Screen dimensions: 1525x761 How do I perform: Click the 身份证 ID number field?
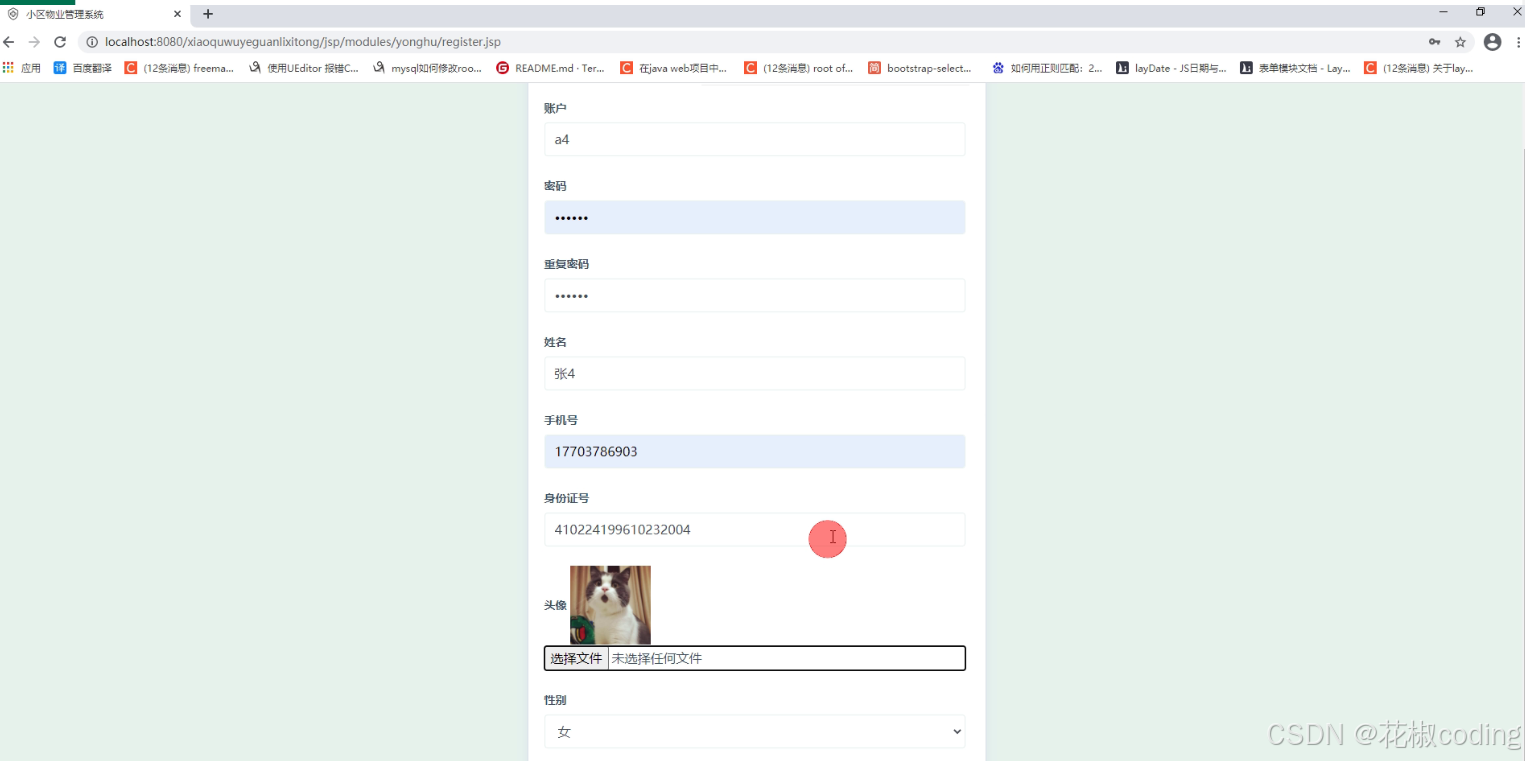point(700,529)
